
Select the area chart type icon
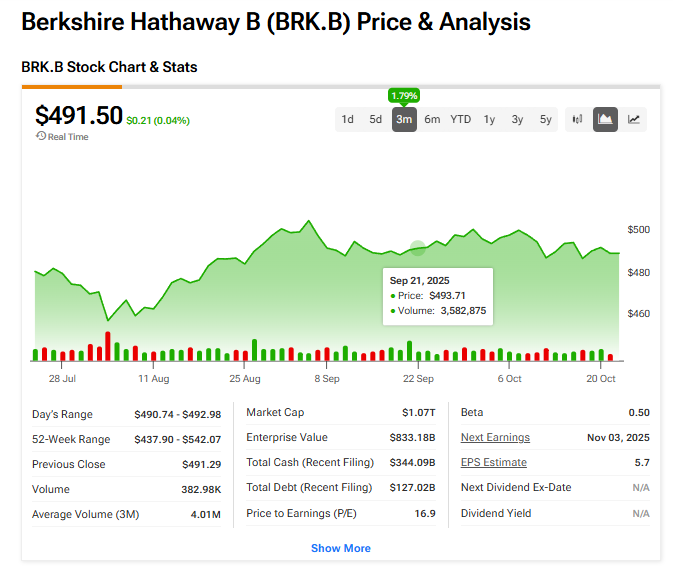point(605,119)
